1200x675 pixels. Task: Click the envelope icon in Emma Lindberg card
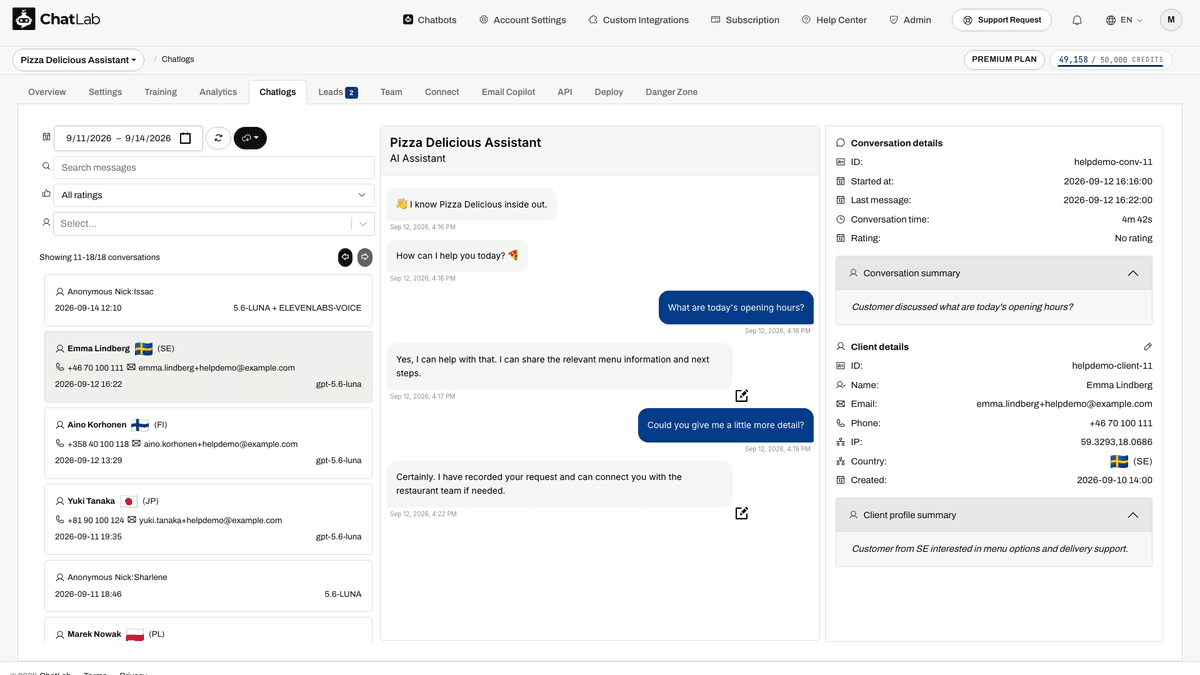132,368
